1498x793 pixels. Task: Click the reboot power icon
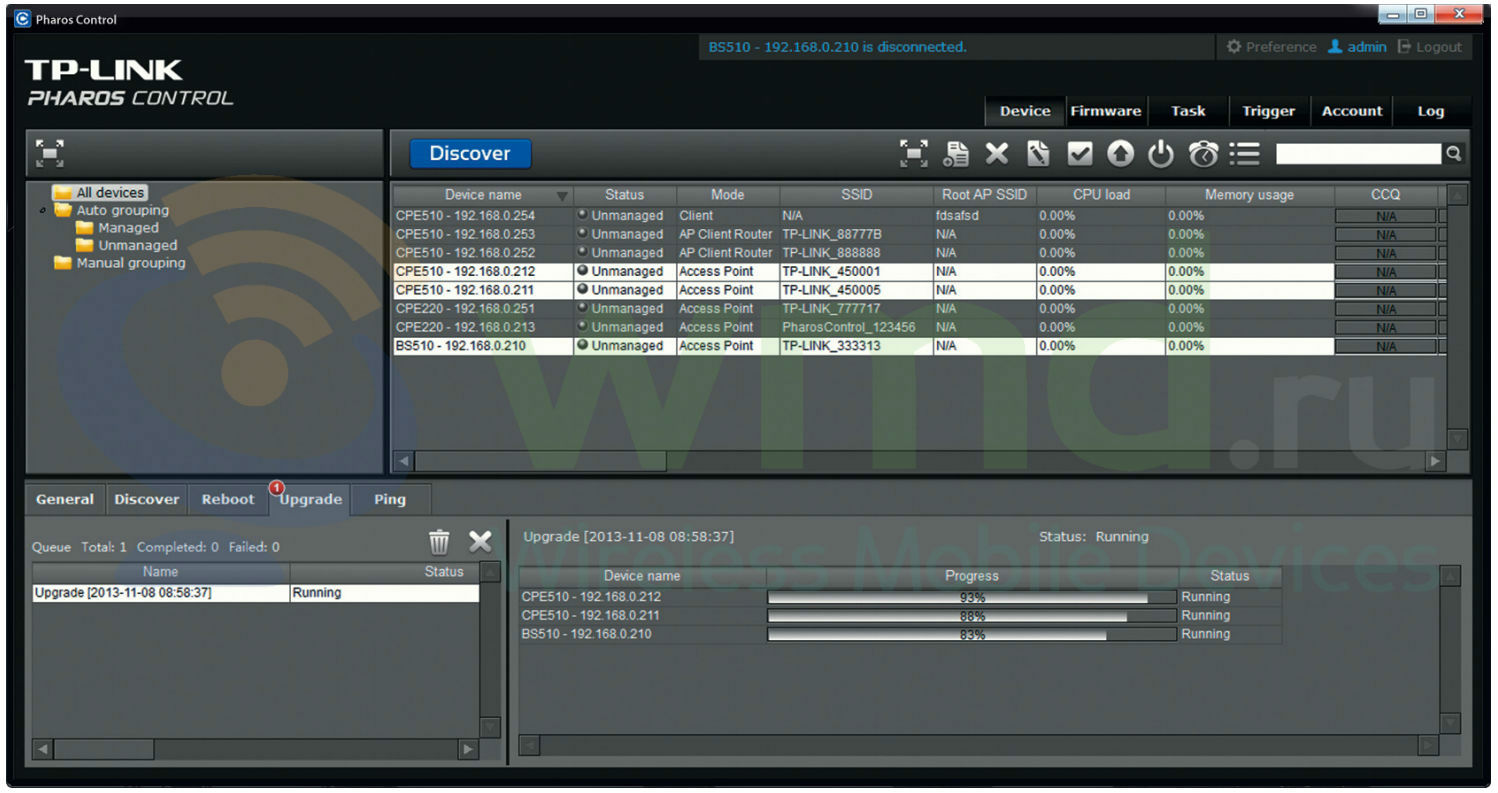pyautogui.click(x=1160, y=153)
